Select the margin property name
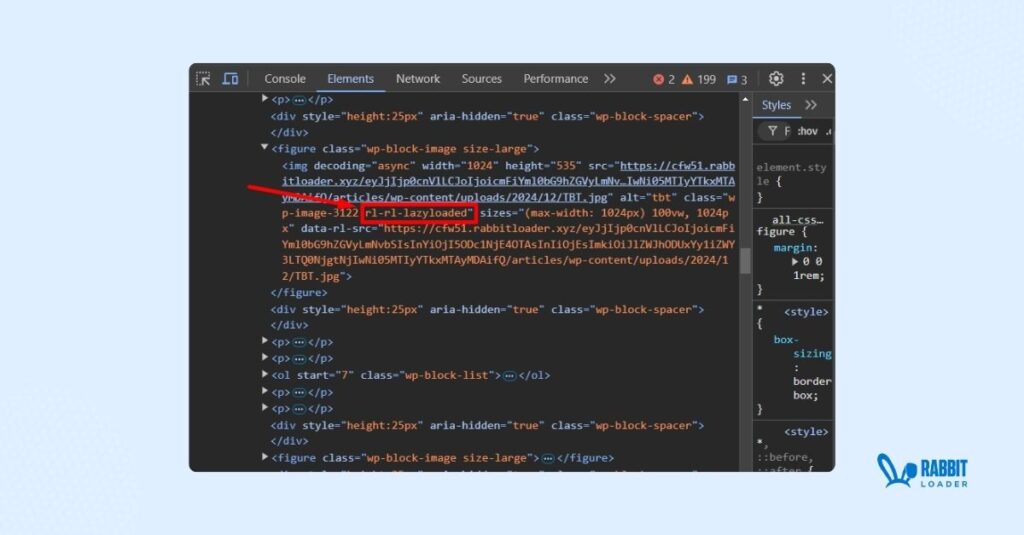Image resolution: width=1024 pixels, height=535 pixels. point(793,248)
